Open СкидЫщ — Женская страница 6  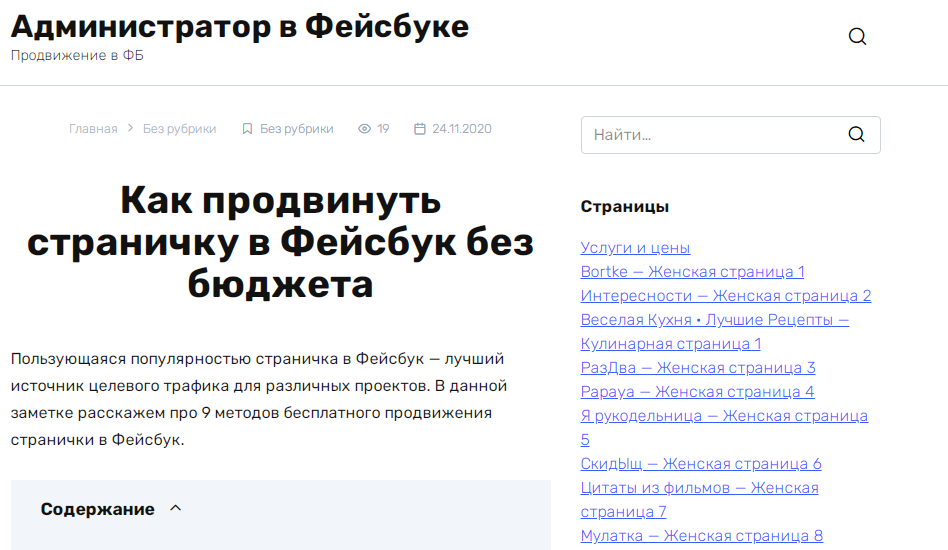pos(701,464)
